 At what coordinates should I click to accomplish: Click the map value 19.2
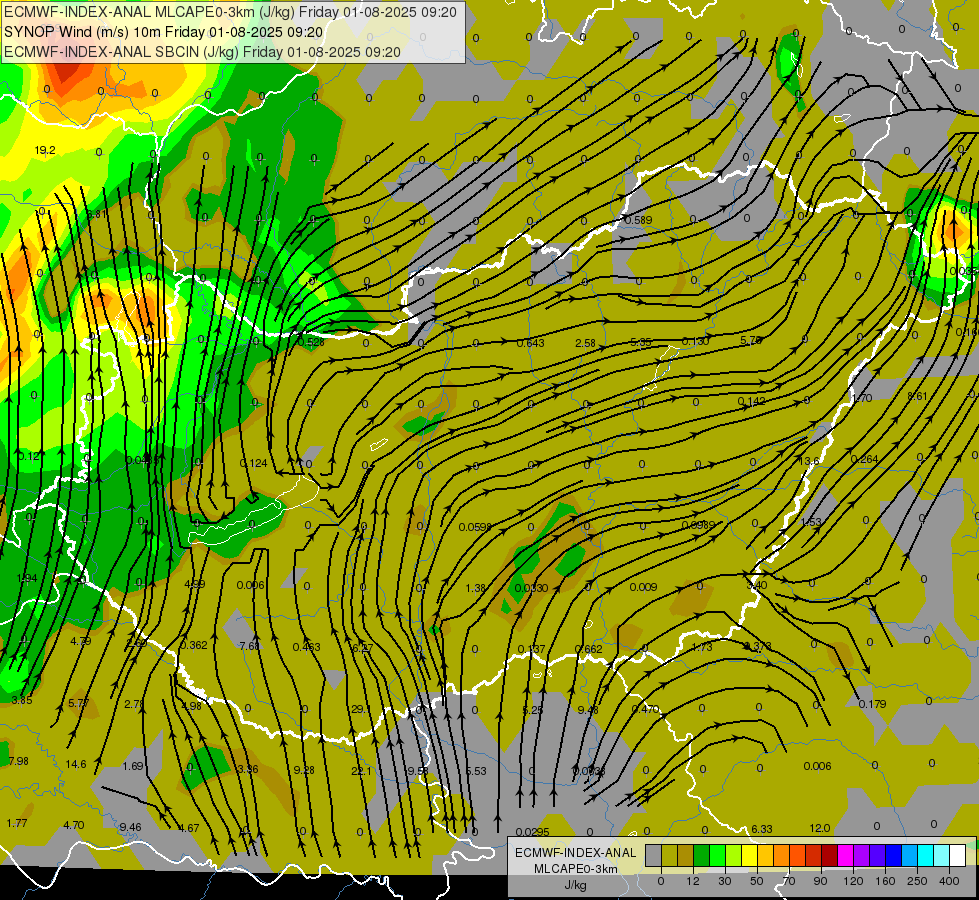[45, 150]
